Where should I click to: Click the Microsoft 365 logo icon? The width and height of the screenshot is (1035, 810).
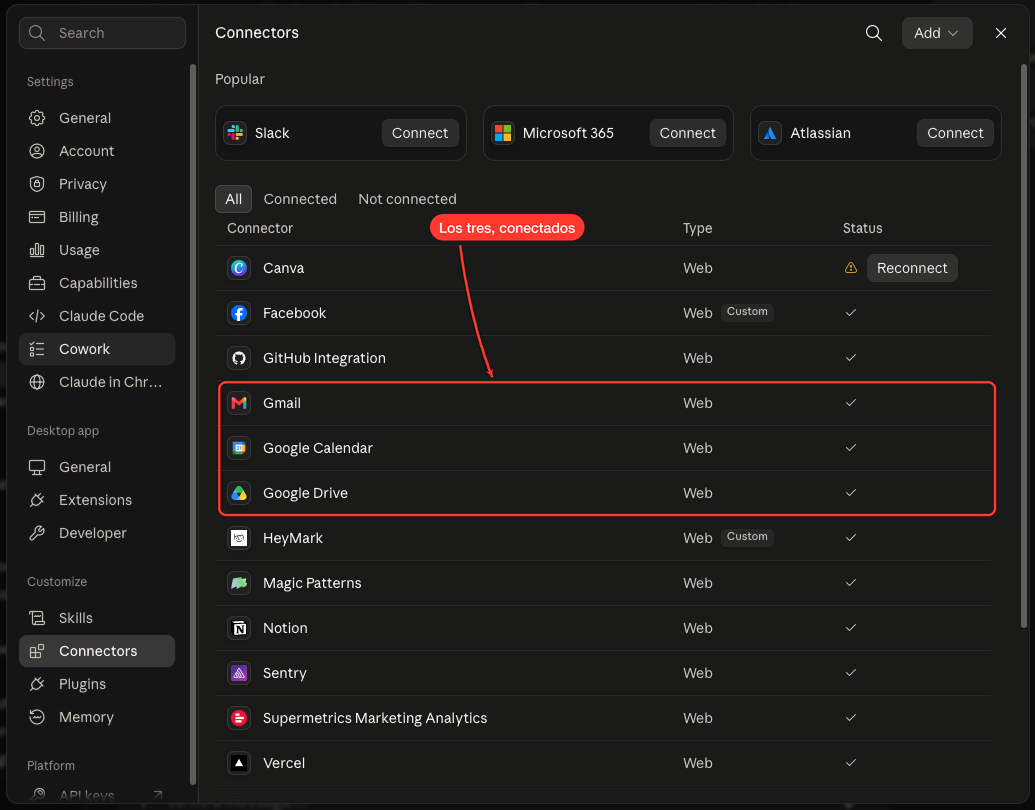point(503,133)
